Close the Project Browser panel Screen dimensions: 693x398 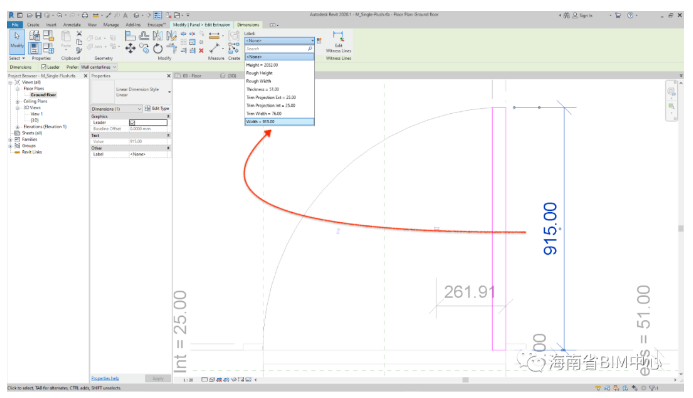click(85, 76)
